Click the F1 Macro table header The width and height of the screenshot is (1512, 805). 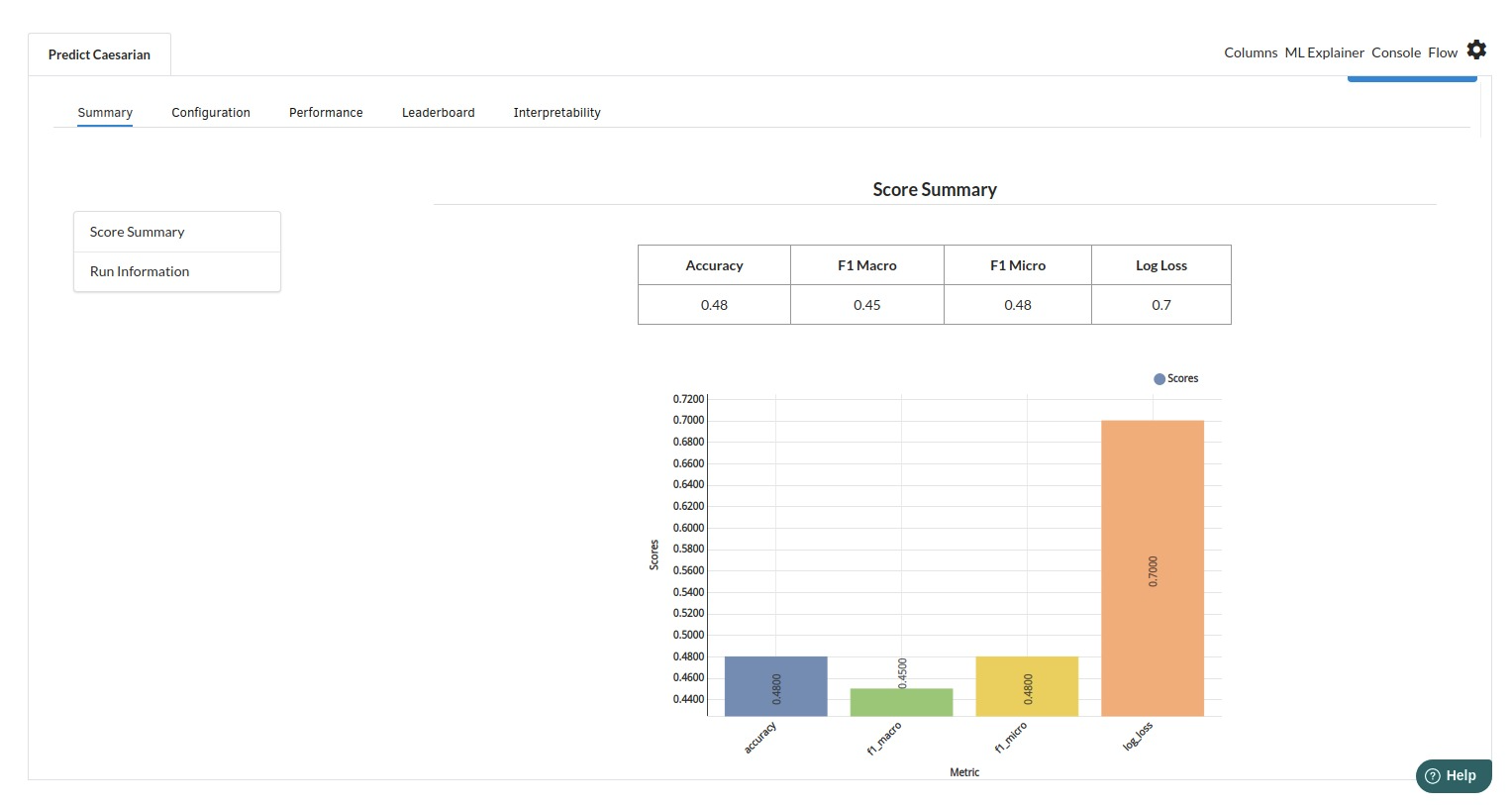click(x=867, y=265)
